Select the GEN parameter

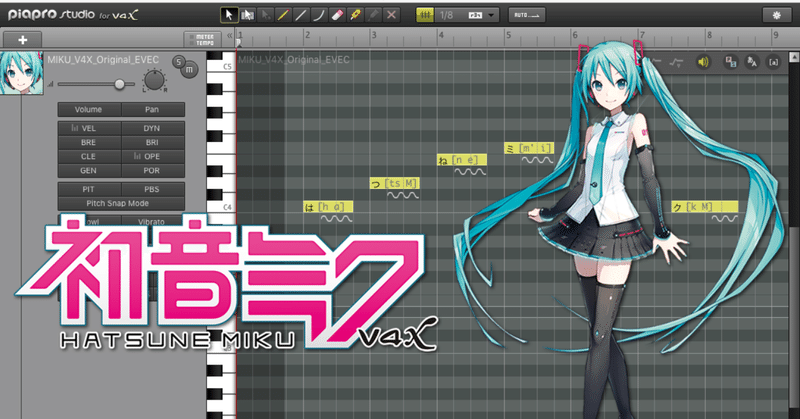coord(89,170)
